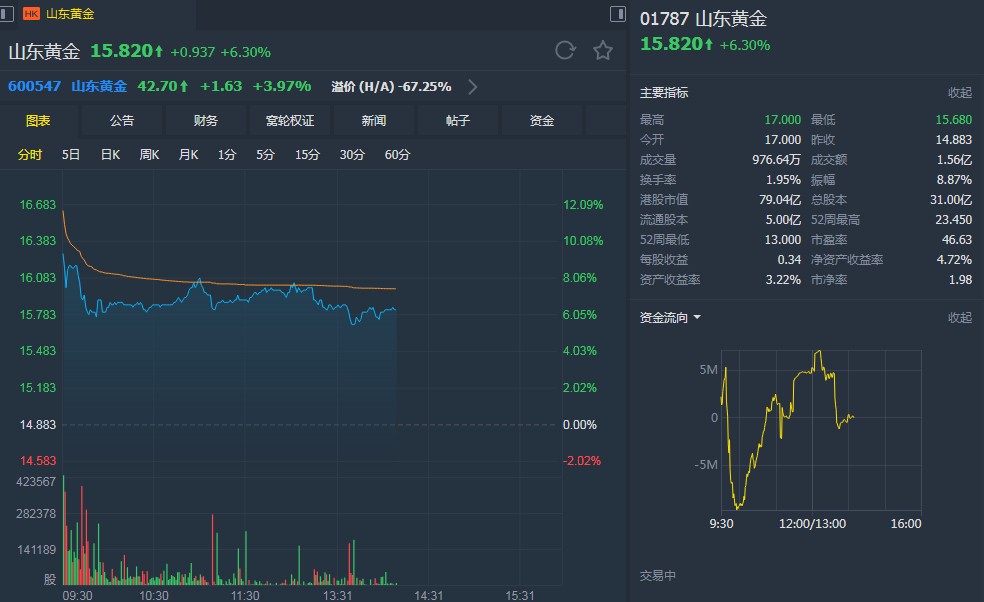Toggle the right panel layout icon
The width and height of the screenshot is (984, 602).
pyautogui.click(x=618, y=14)
